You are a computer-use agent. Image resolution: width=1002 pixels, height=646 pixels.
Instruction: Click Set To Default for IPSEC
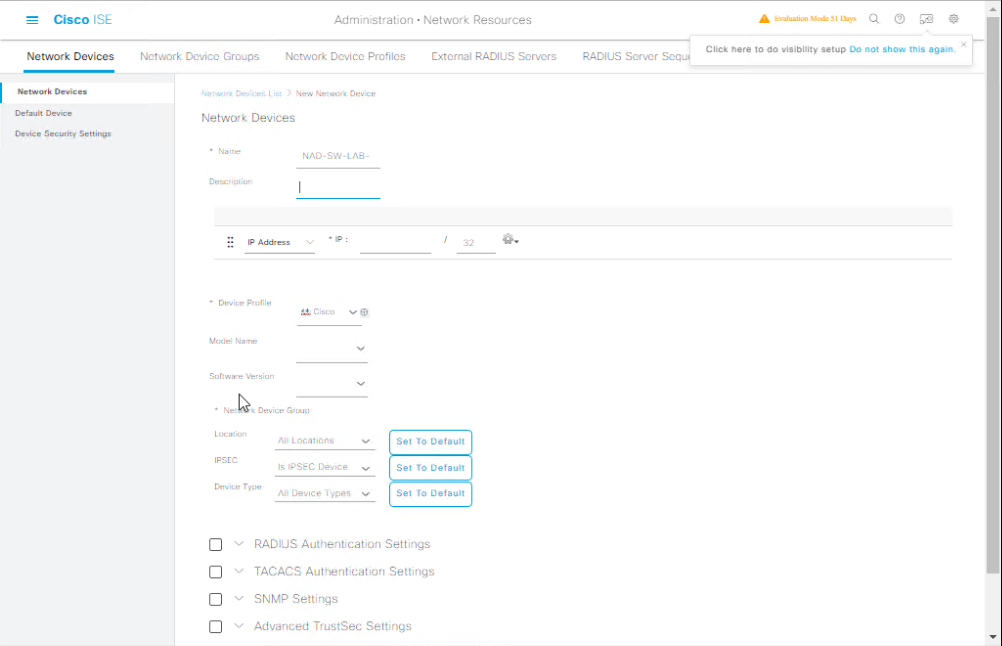430,468
